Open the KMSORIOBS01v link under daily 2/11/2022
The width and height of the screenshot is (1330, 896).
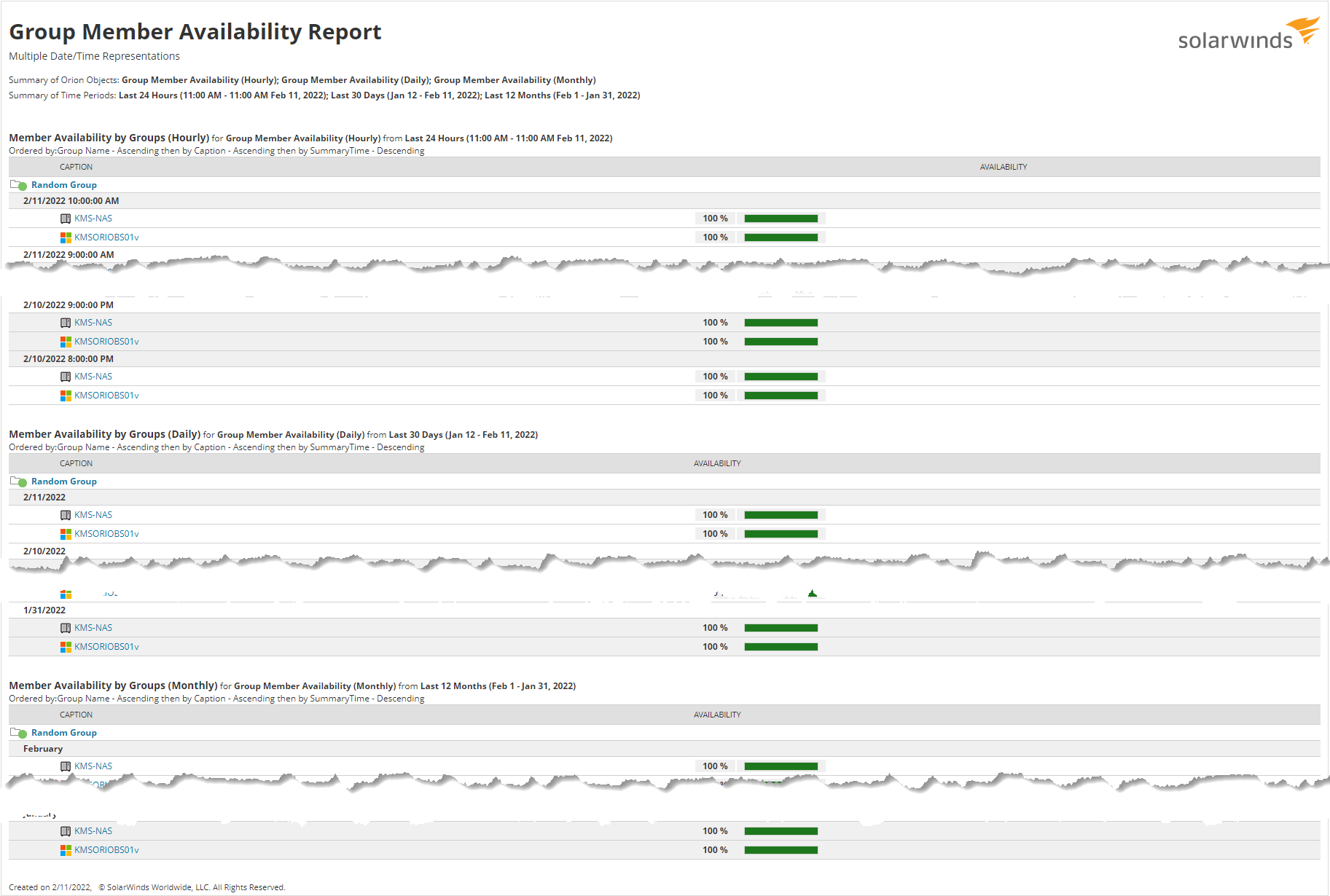pos(106,534)
